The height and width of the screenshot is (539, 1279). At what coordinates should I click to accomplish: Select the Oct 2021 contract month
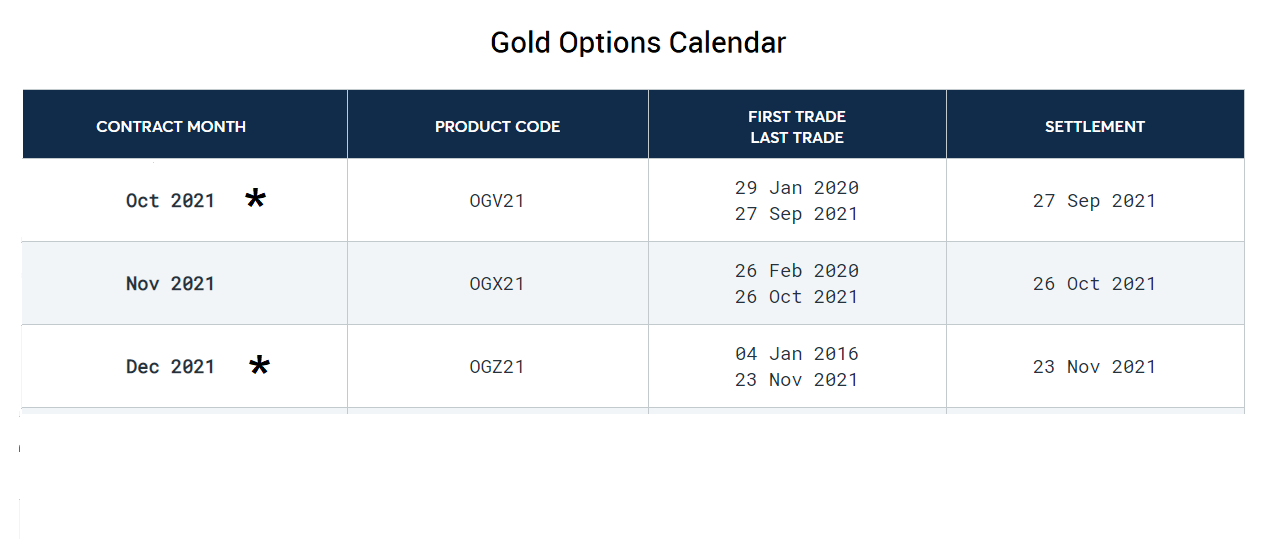pyautogui.click(x=170, y=201)
